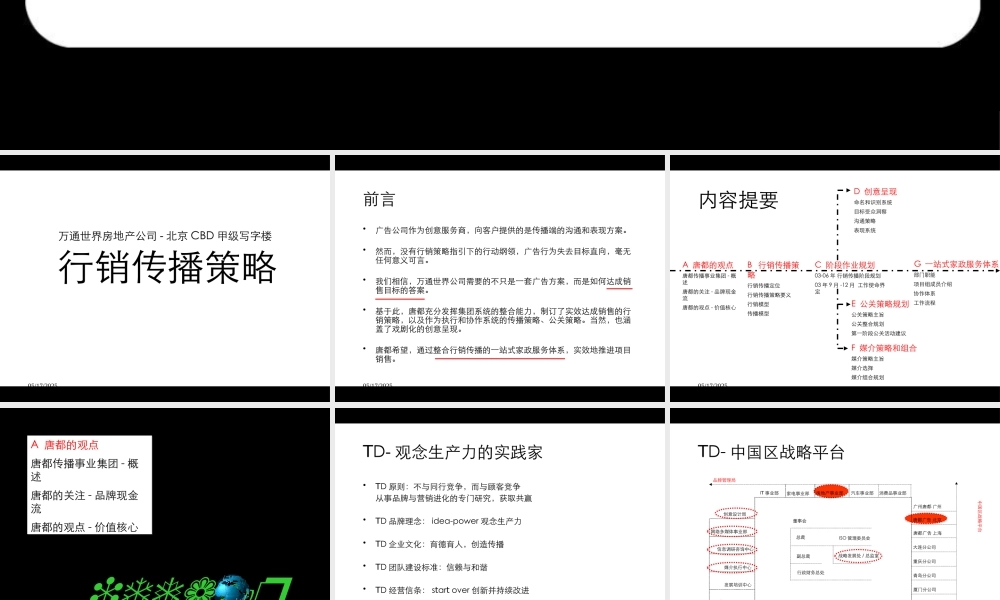Open the A 唐都的观点 section slide
Viewport: 1000px width, 600px height.
pos(165,504)
